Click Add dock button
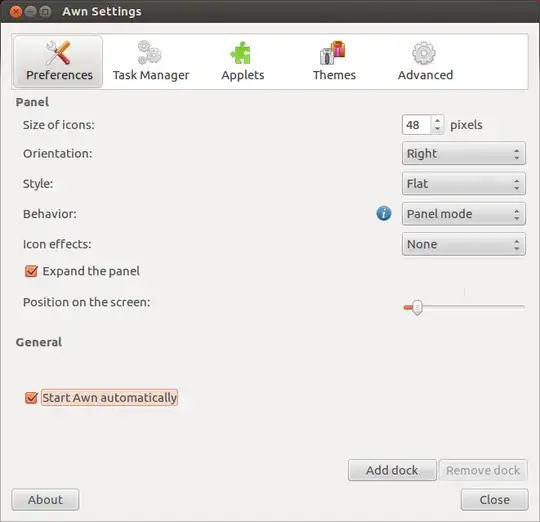Screen dimensions: 540x522 click(x=392, y=470)
